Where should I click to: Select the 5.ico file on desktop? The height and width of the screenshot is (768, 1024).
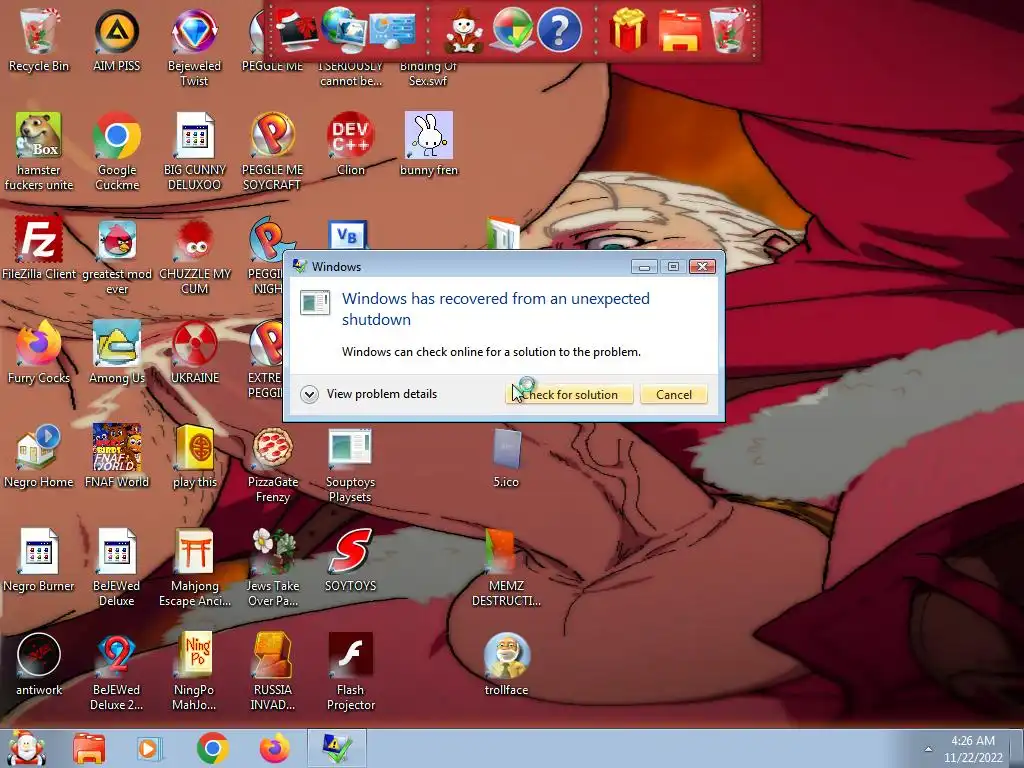pyautogui.click(x=506, y=456)
